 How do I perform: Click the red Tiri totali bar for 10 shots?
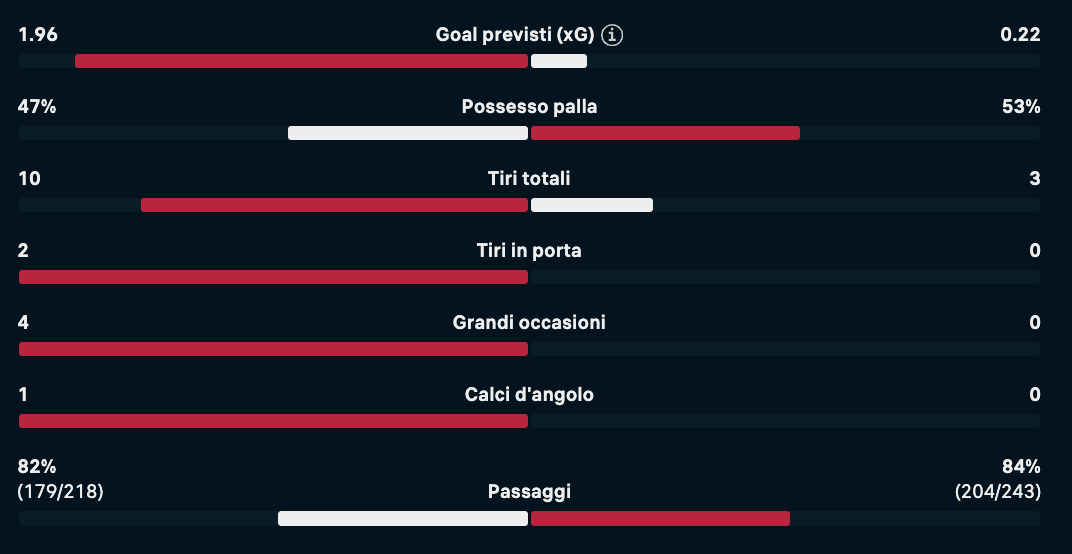point(334,205)
